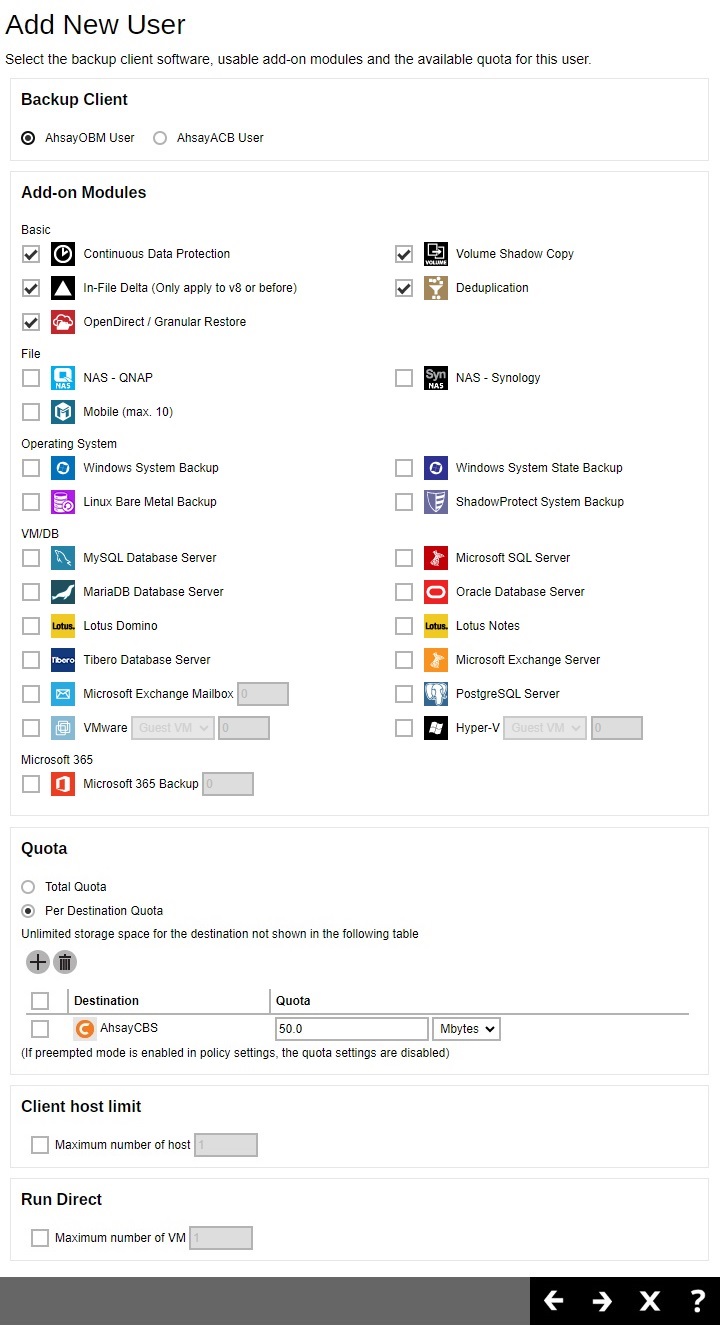Click the Microsoft 365 Backup icon

point(63,784)
